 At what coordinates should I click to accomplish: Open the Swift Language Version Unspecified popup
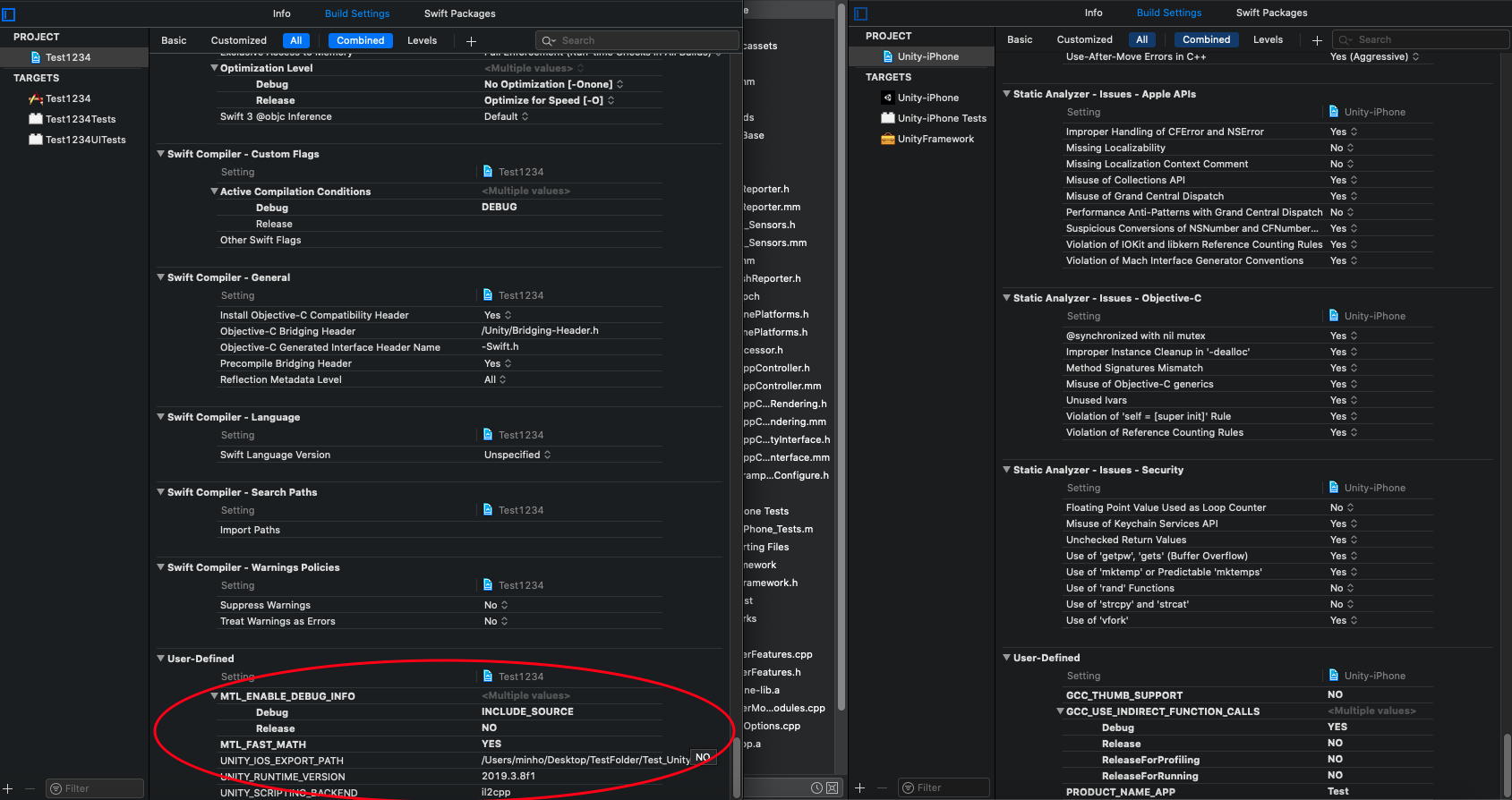pyautogui.click(x=517, y=455)
